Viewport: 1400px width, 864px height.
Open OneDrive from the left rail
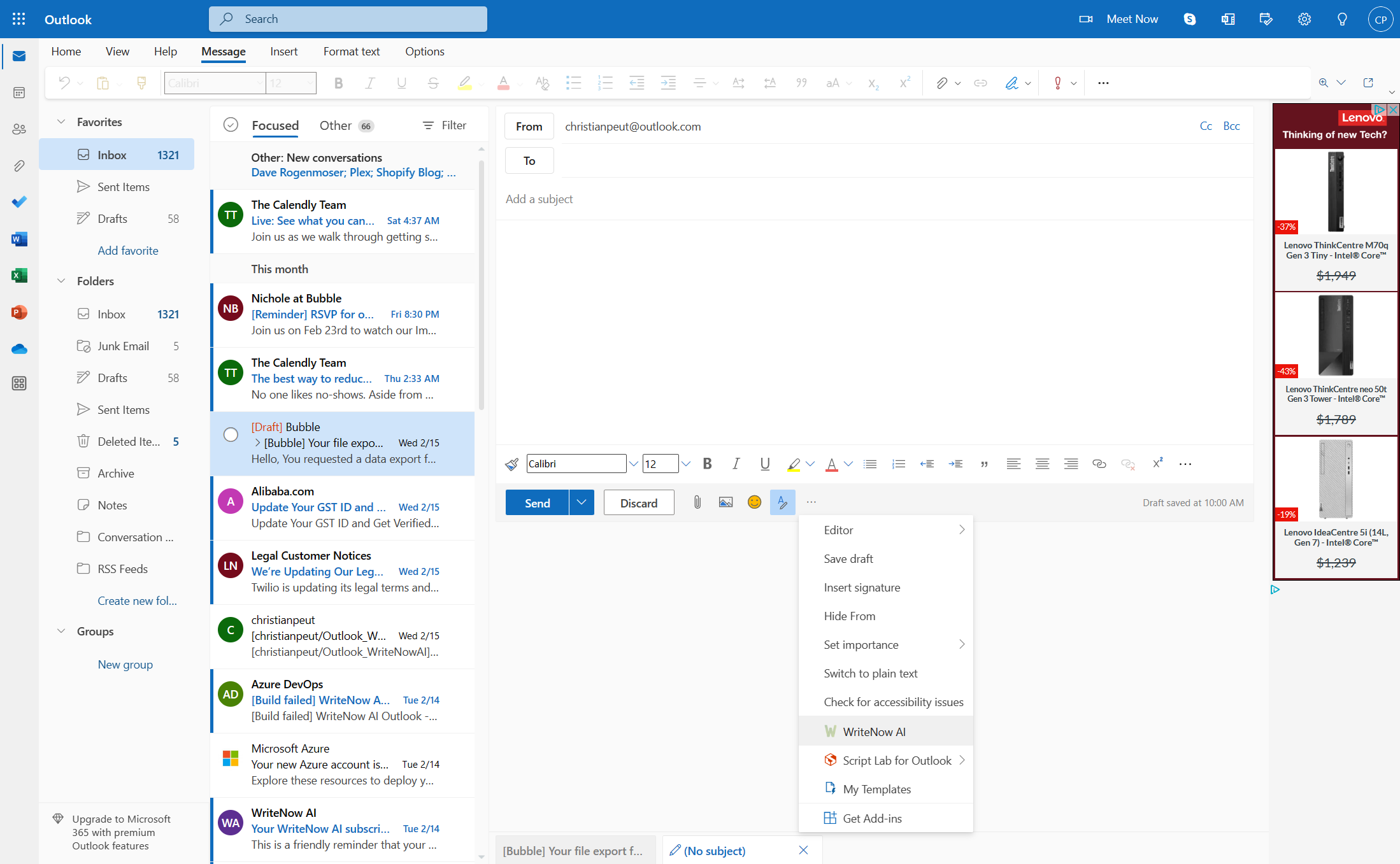point(19,349)
